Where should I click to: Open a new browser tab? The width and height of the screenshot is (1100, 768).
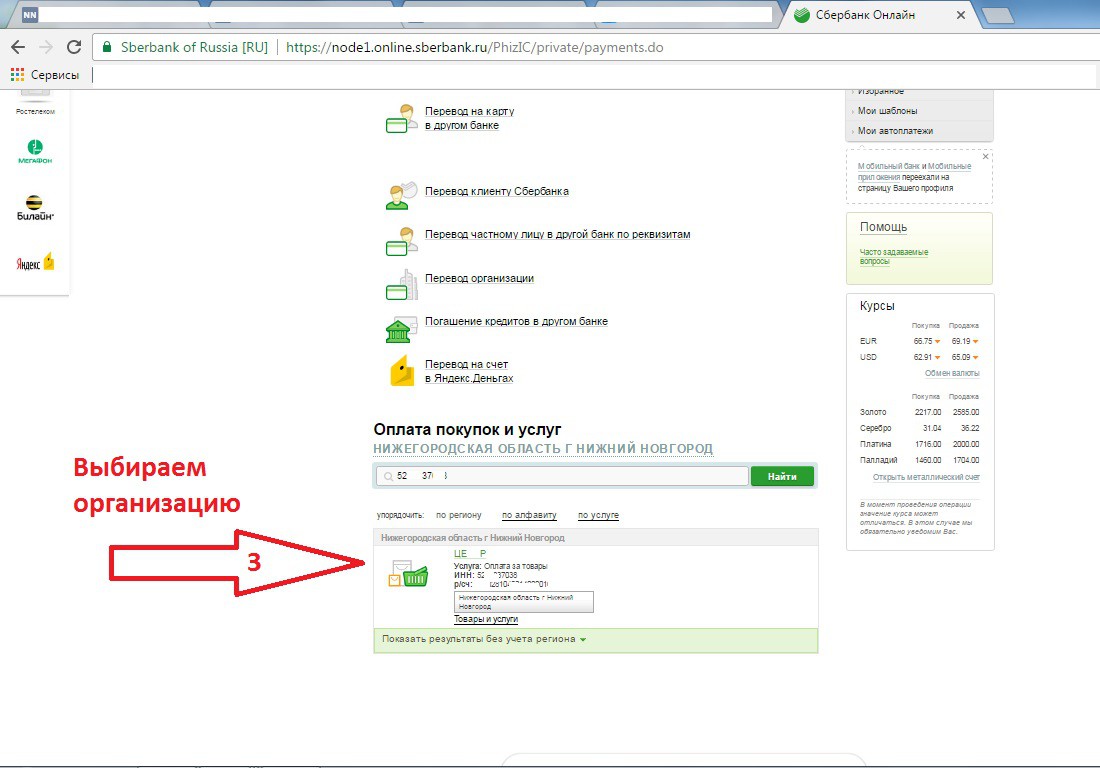click(998, 15)
